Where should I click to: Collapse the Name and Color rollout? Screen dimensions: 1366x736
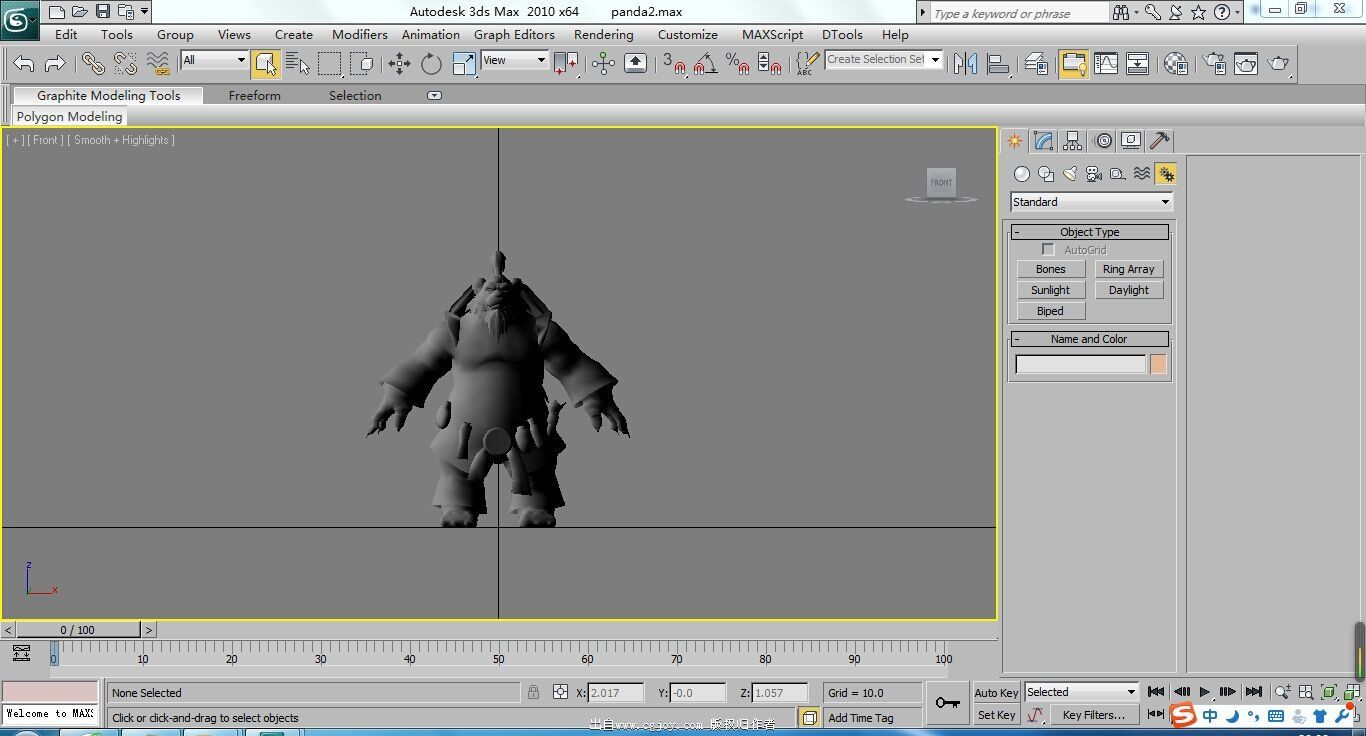click(x=1090, y=339)
